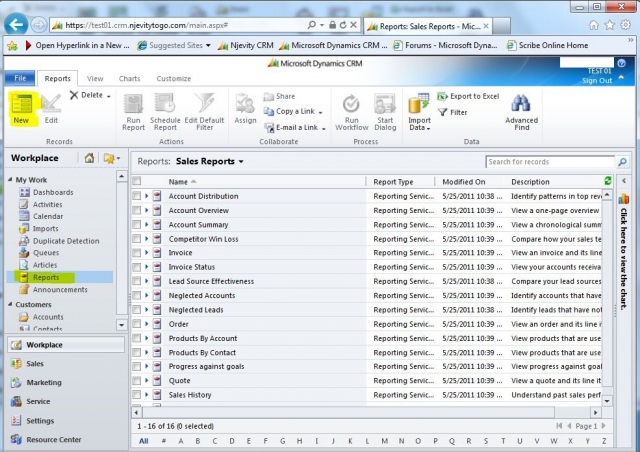Toggle the select-all checkbox in header
Viewport: 640px width, 452px height.
click(x=137, y=181)
